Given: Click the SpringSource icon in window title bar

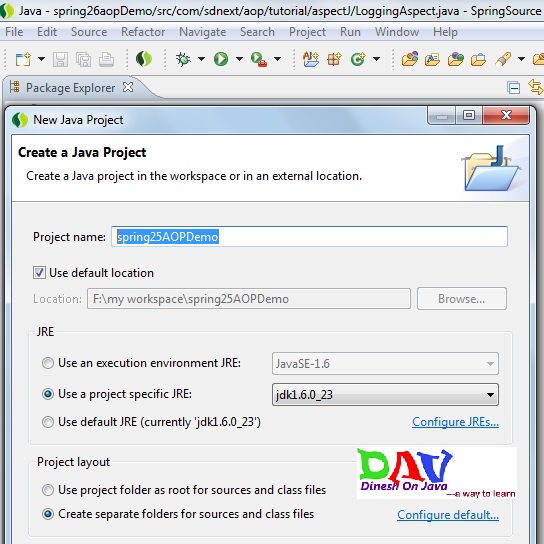Looking at the screenshot, I should pyautogui.click(x=7, y=11).
